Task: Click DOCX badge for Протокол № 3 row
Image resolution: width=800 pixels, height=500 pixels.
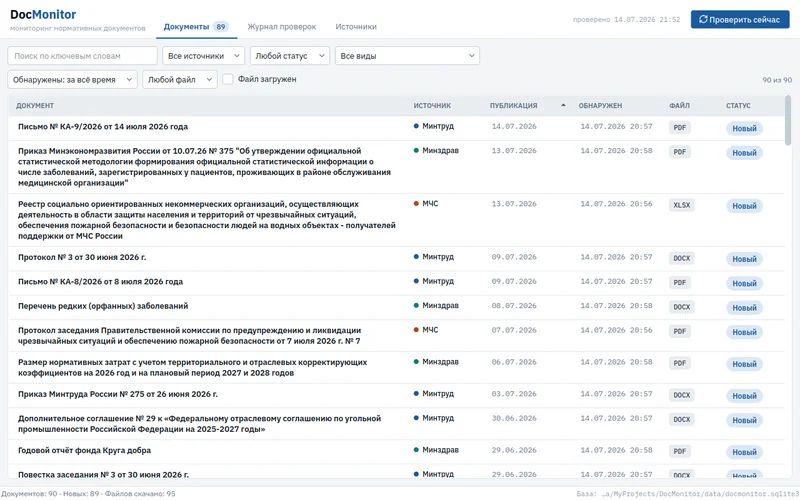Action: (681, 258)
